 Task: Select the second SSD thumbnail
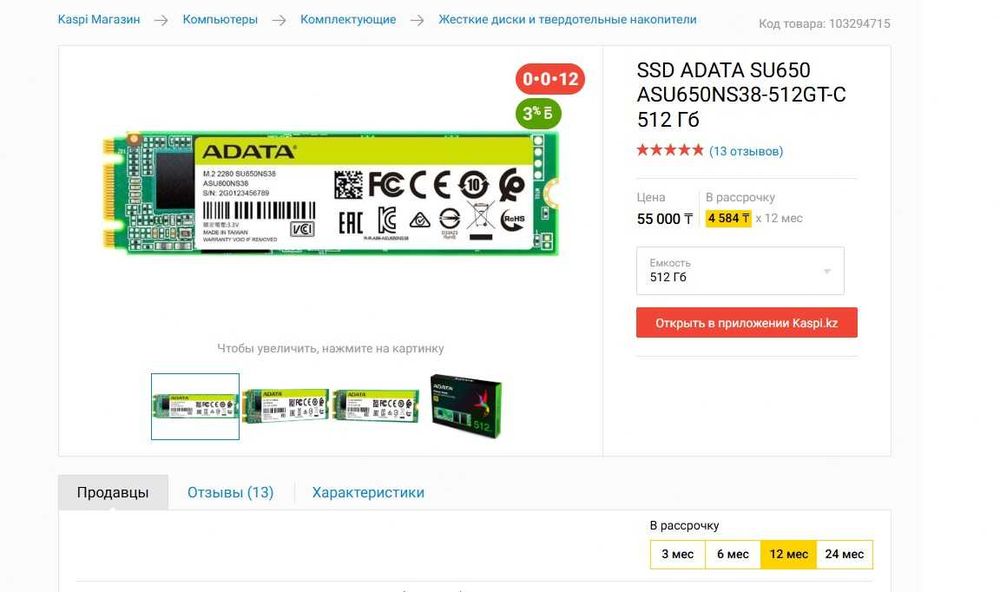[x=285, y=405]
